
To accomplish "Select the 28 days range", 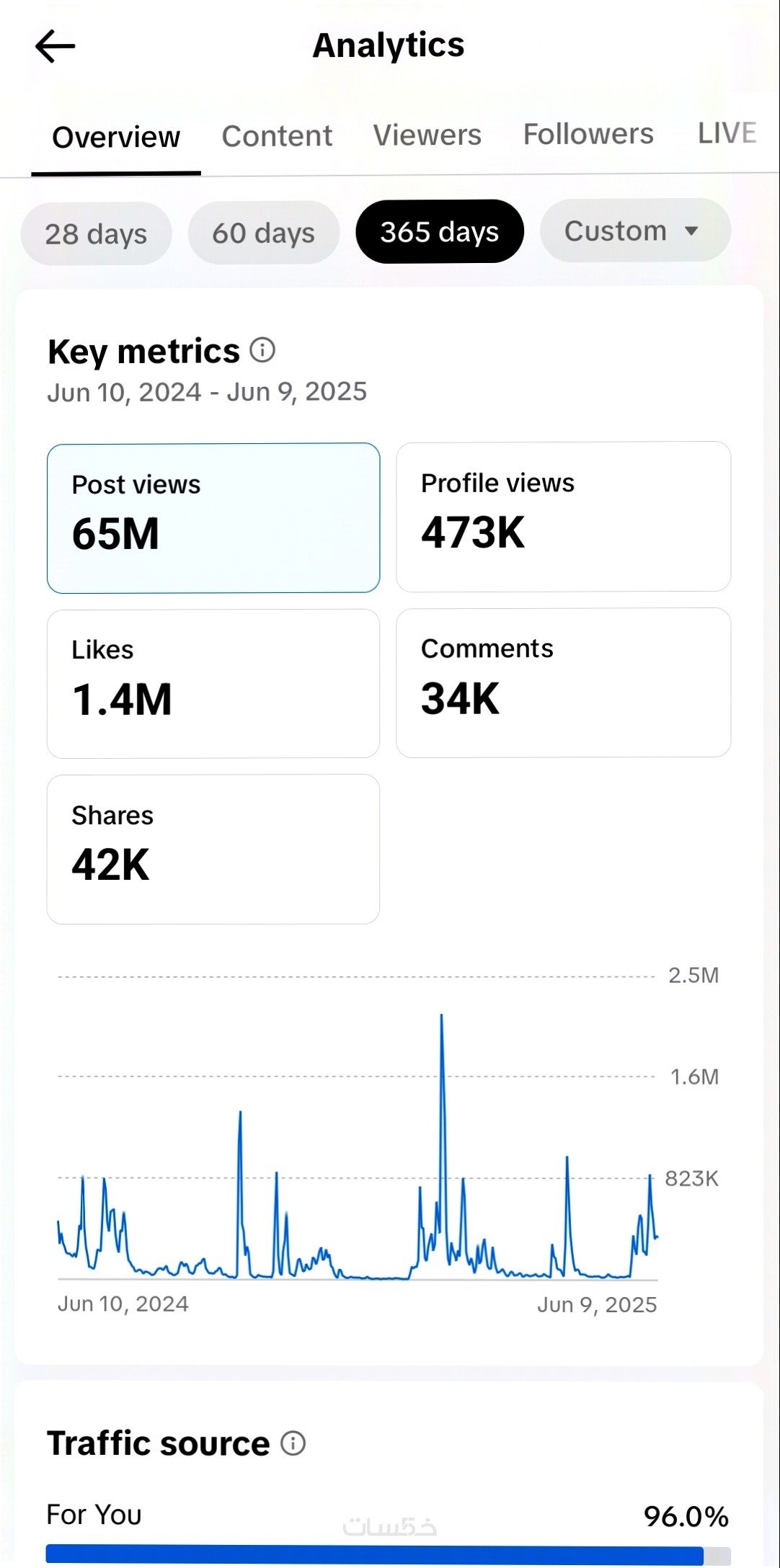I will coord(96,233).
